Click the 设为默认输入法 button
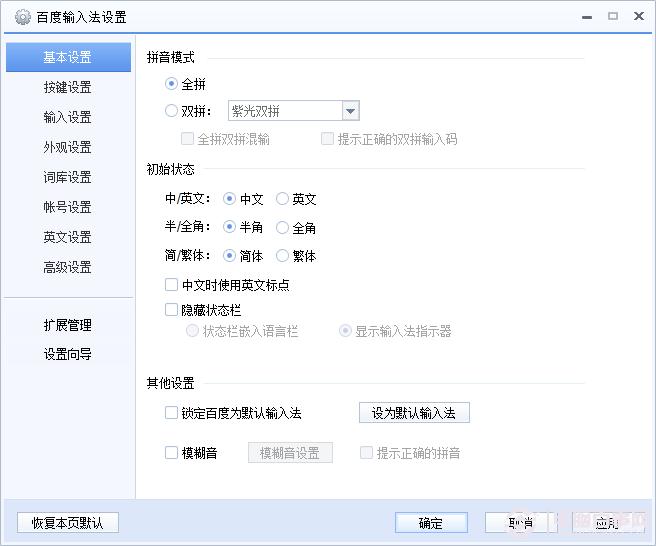This screenshot has height=546, width=656. 414,413
